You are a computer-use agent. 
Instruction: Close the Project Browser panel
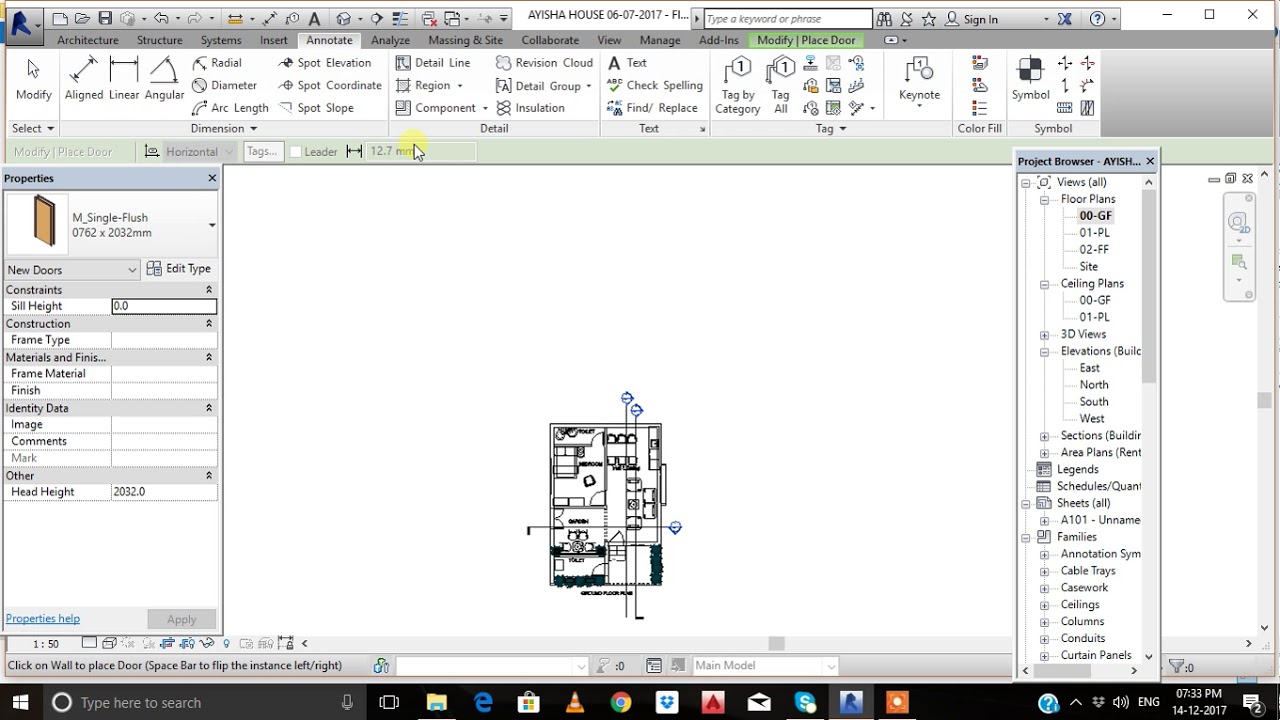tap(1150, 161)
